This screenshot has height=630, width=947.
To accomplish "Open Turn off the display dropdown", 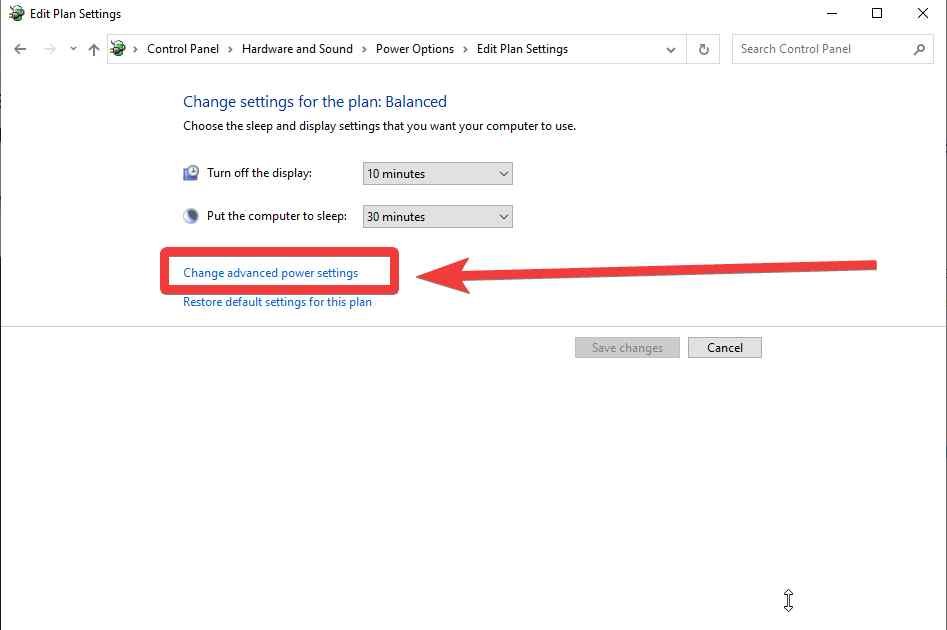I will [x=437, y=173].
